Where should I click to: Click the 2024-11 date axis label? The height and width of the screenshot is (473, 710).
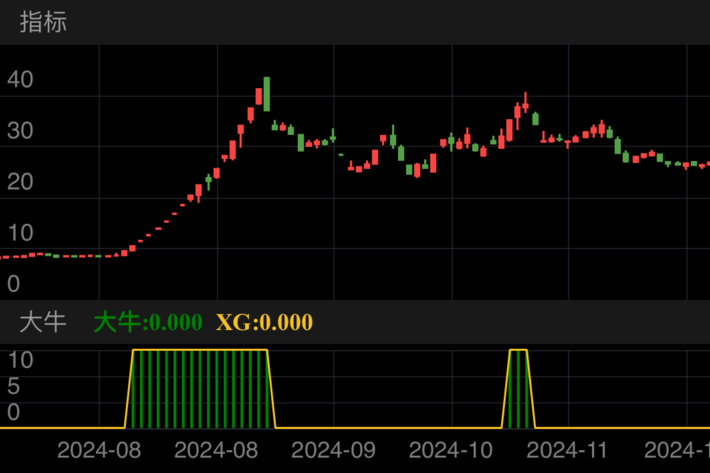click(568, 450)
